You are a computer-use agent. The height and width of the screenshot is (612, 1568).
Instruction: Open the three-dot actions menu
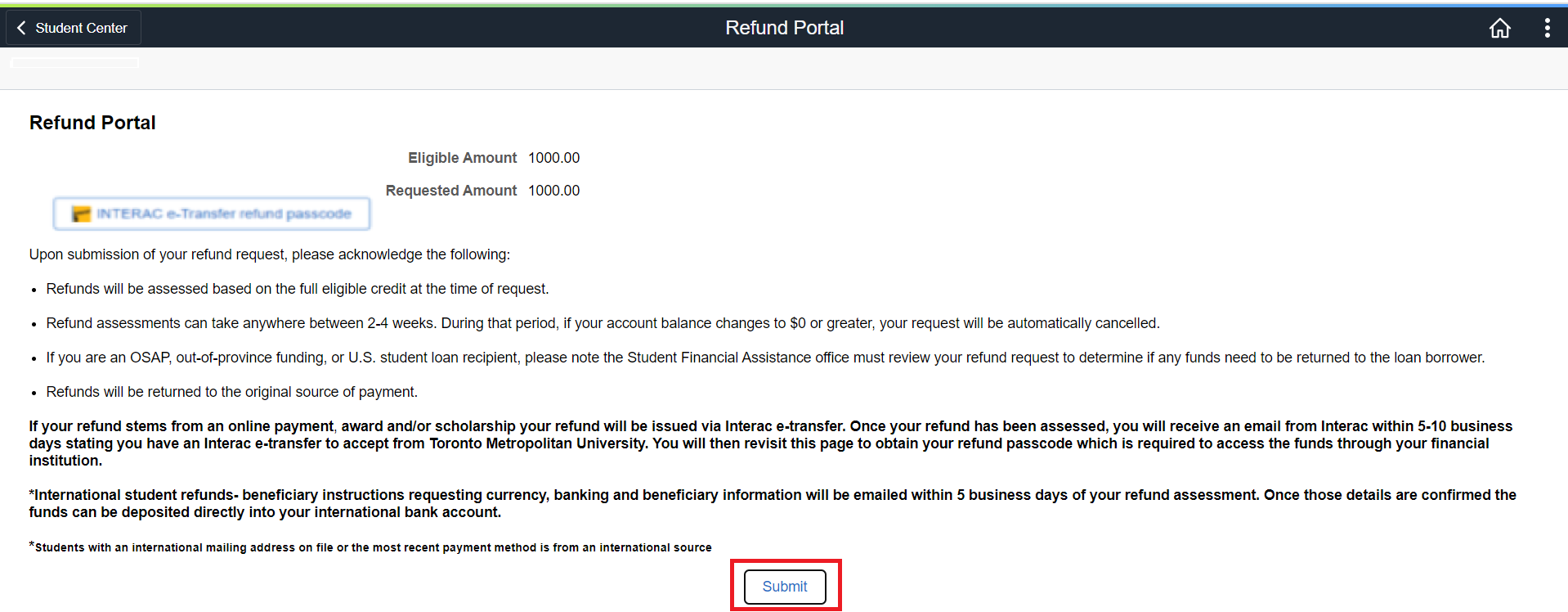1547,28
